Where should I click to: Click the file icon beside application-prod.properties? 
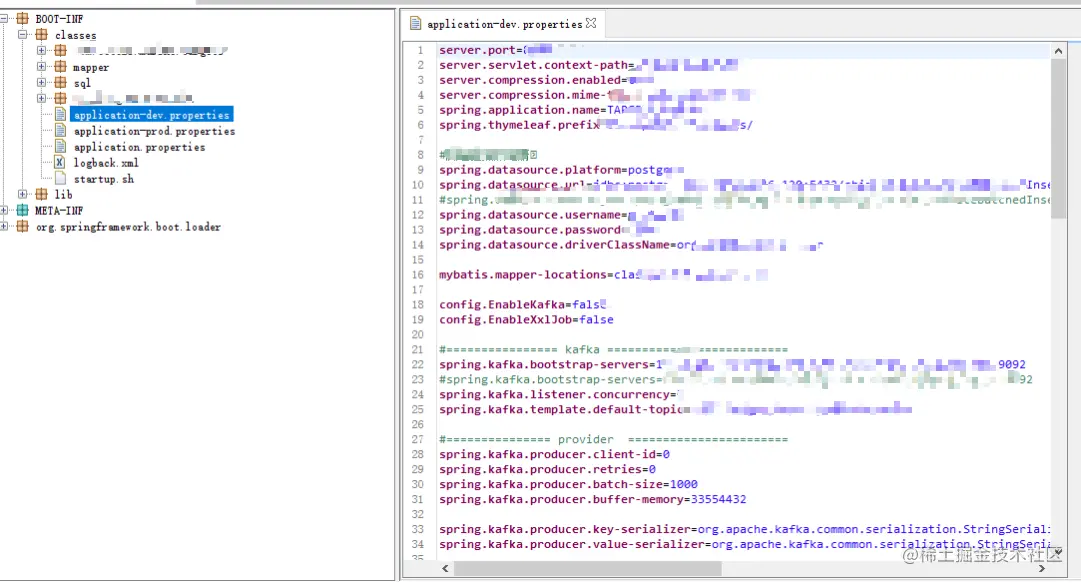click(x=59, y=130)
